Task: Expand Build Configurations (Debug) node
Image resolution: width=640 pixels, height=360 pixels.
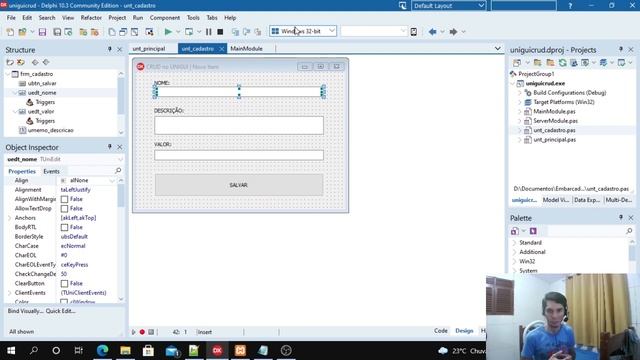Action: (x=520, y=93)
